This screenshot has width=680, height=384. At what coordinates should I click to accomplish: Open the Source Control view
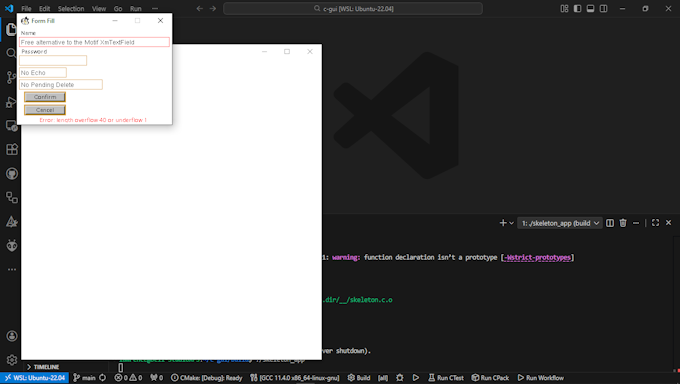[x=11, y=77]
